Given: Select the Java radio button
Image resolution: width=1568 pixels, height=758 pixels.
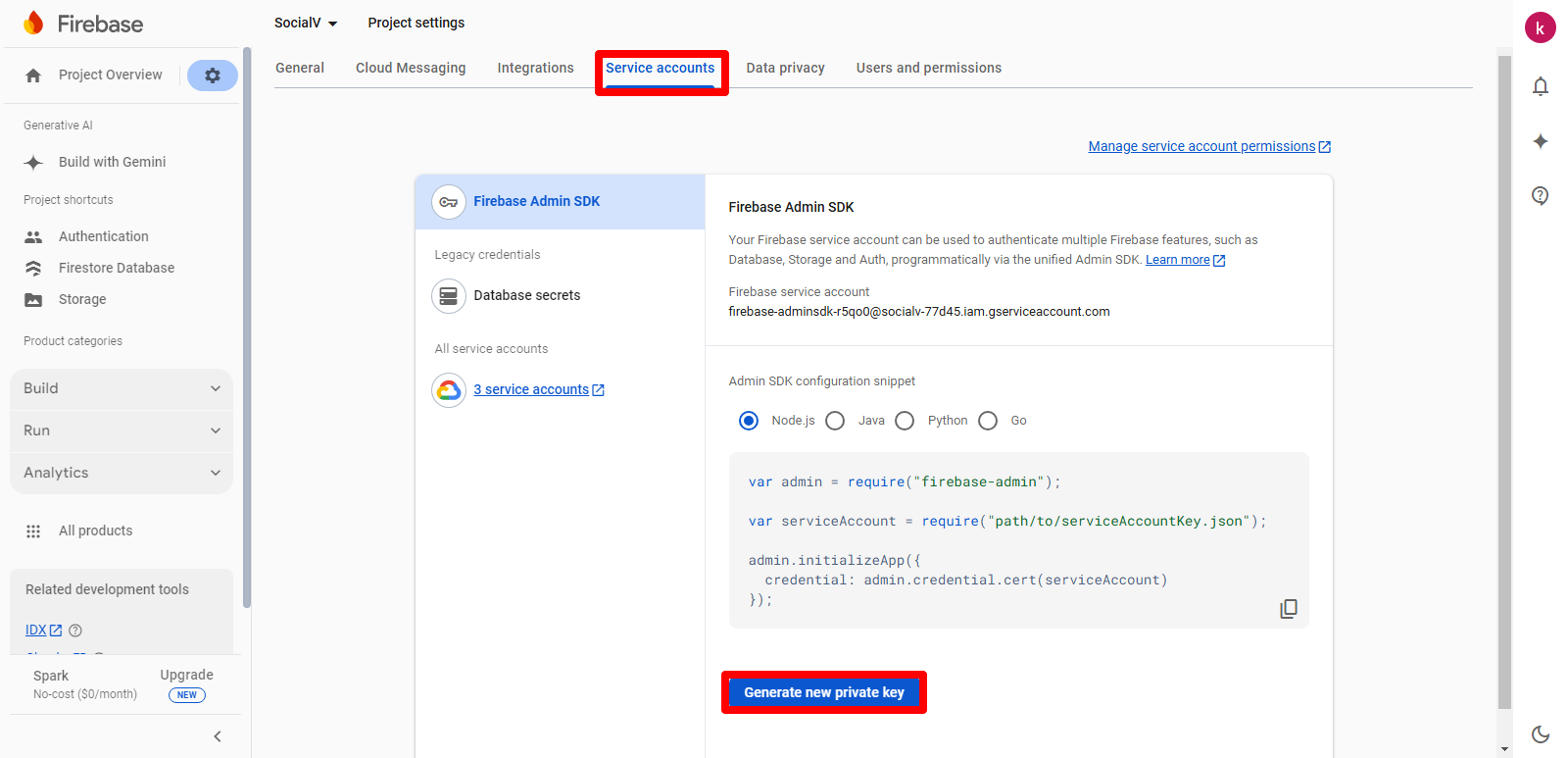Looking at the screenshot, I should pyautogui.click(x=835, y=421).
